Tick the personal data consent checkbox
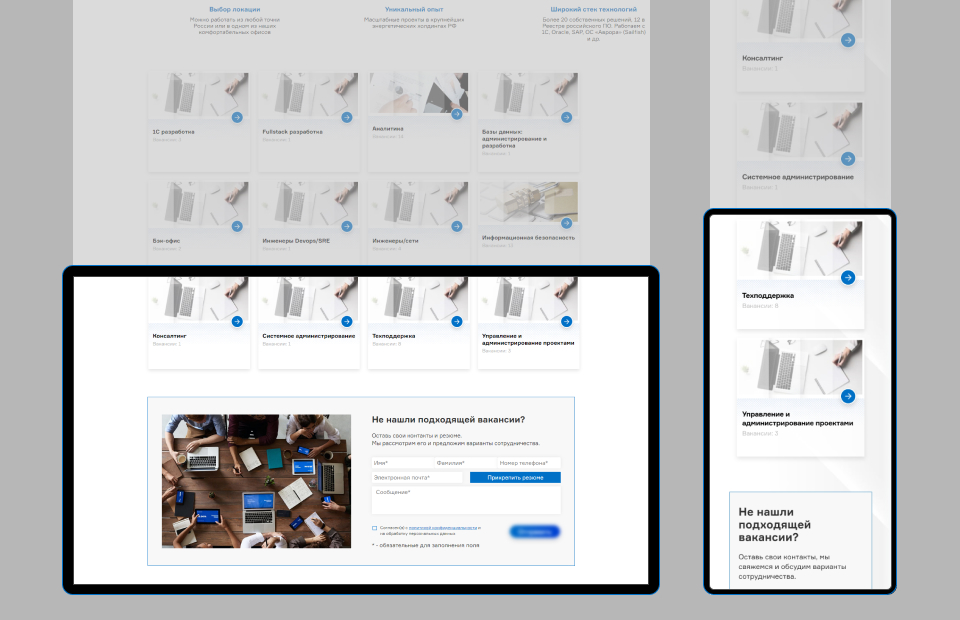 375,528
